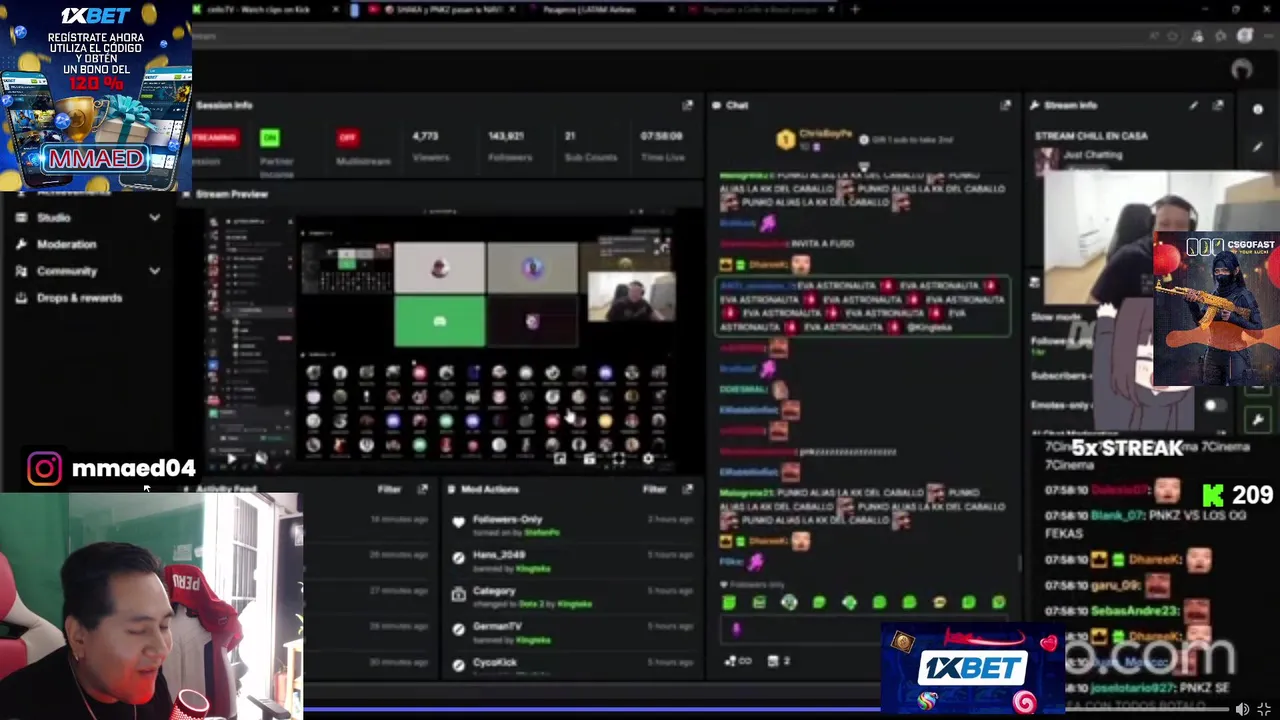Open Filter in Activity Feed panel
The height and width of the screenshot is (720, 1280).
tap(389, 489)
